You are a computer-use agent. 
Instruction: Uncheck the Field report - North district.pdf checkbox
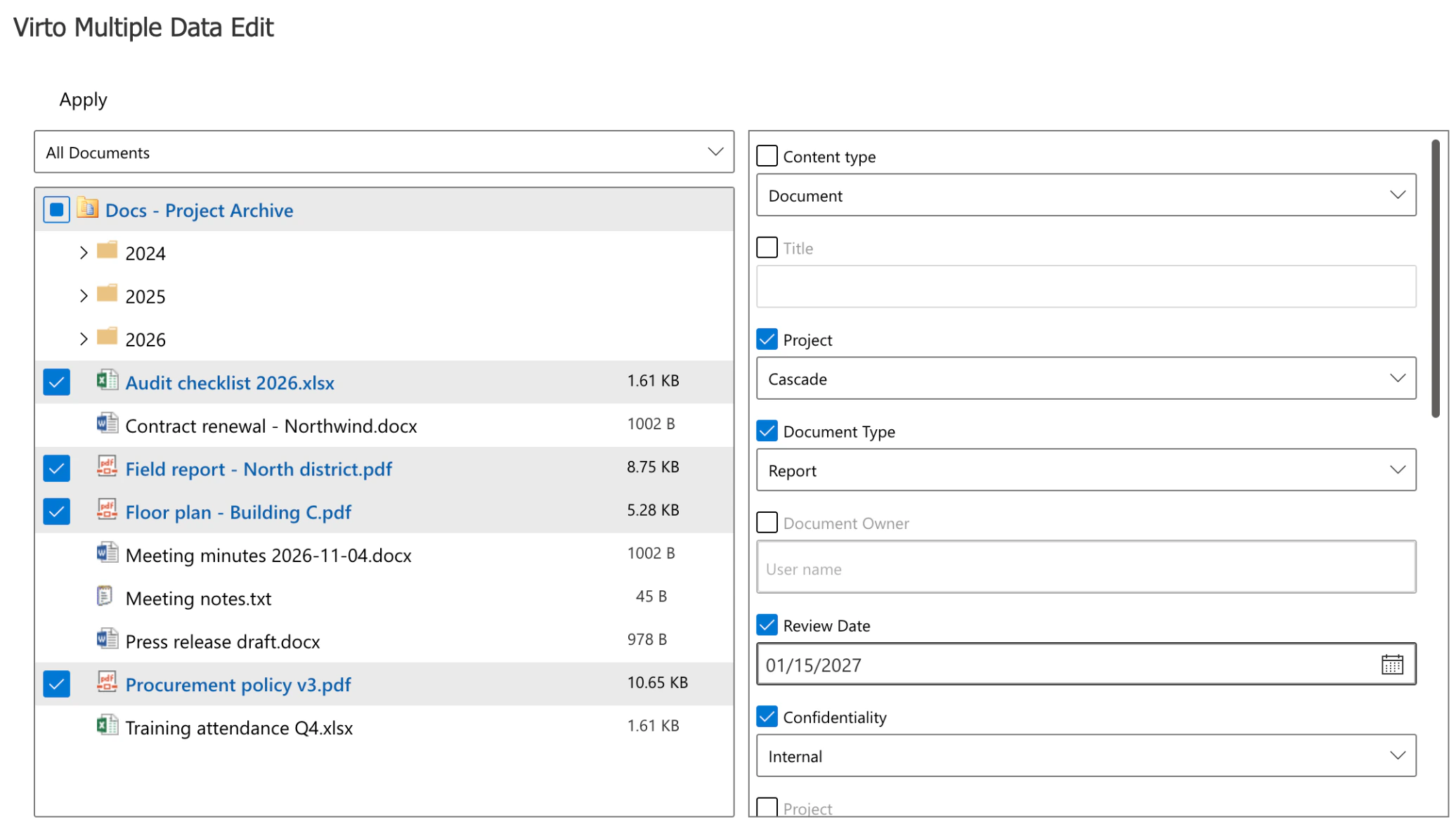point(57,469)
